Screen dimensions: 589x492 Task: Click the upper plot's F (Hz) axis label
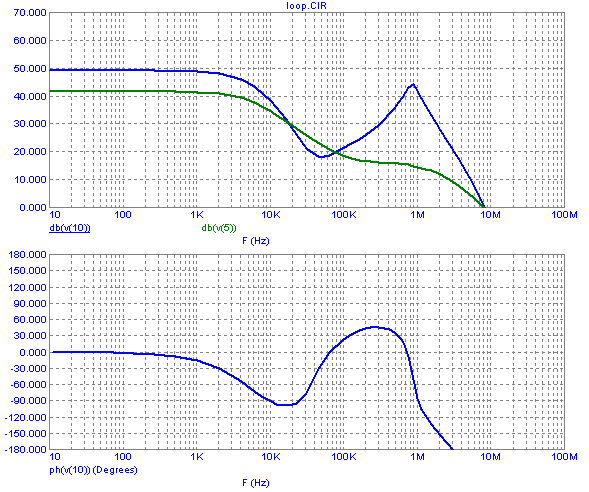point(256,241)
